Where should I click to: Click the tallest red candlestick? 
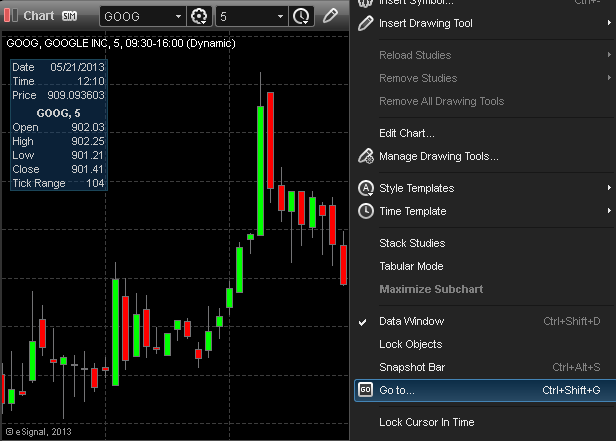pyautogui.click(x=270, y=141)
